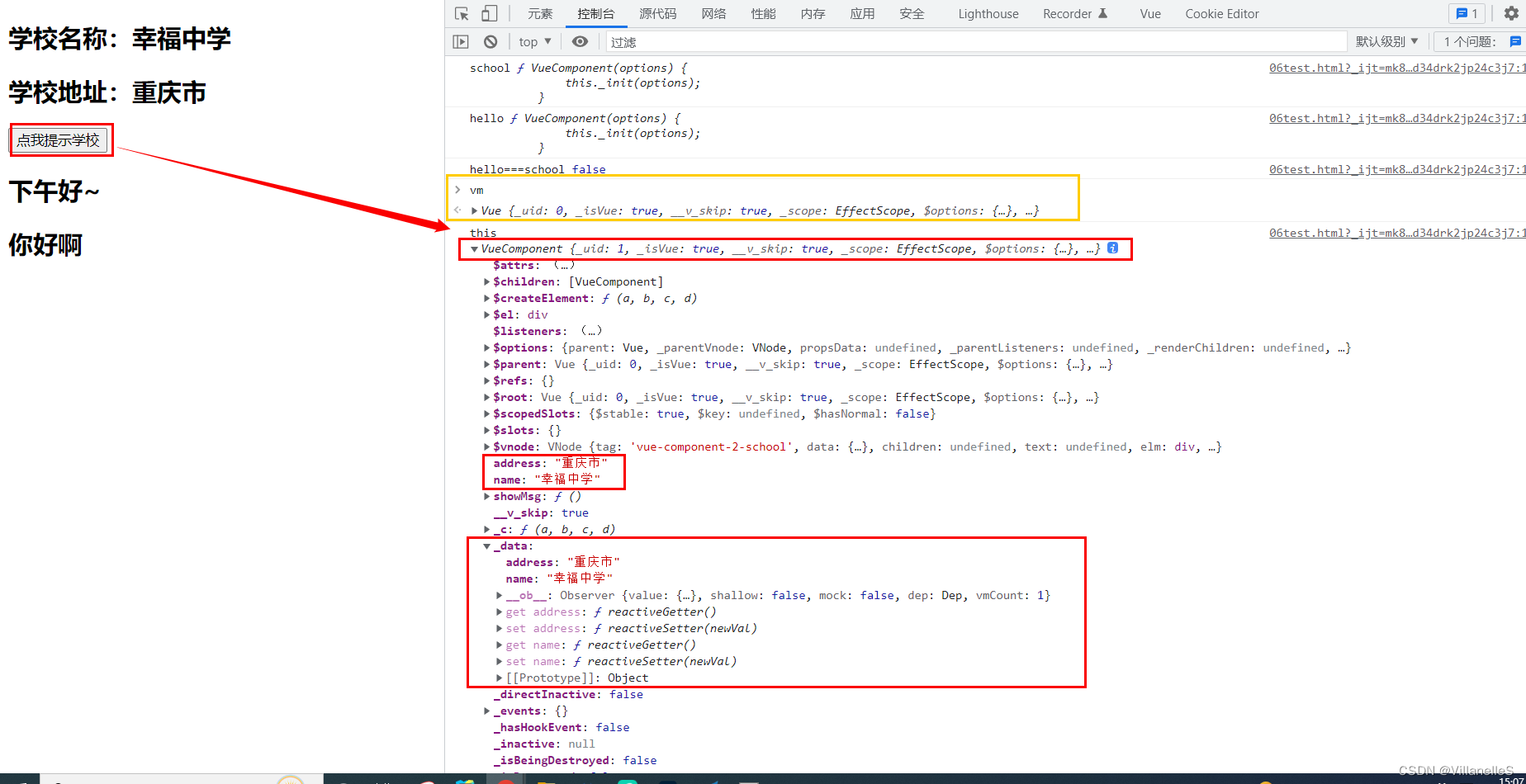
Task: Click the messages count badge showing 1
Action: (1467, 13)
